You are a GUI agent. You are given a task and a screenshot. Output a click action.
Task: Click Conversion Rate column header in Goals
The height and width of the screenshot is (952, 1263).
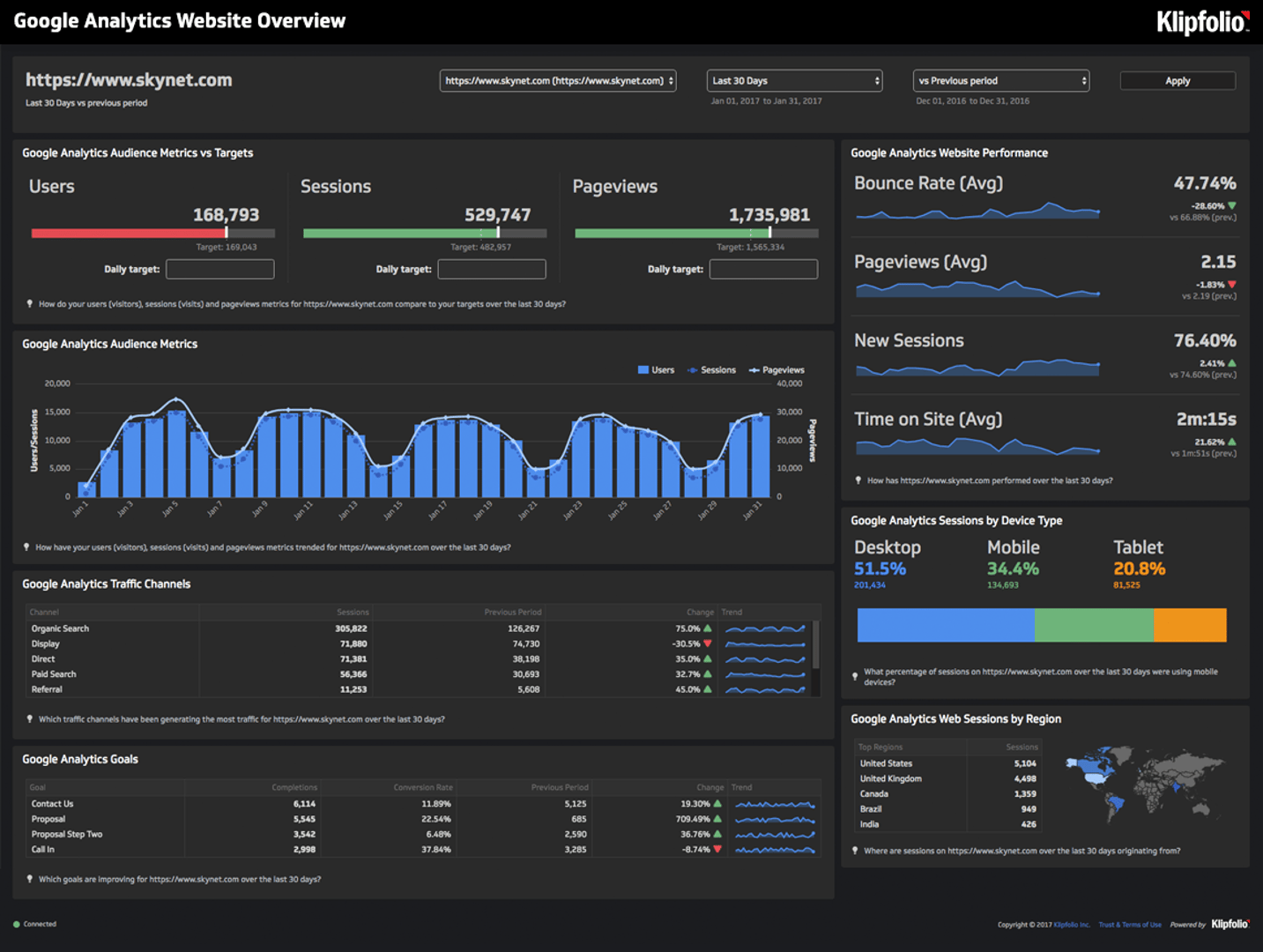click(423, 787)
